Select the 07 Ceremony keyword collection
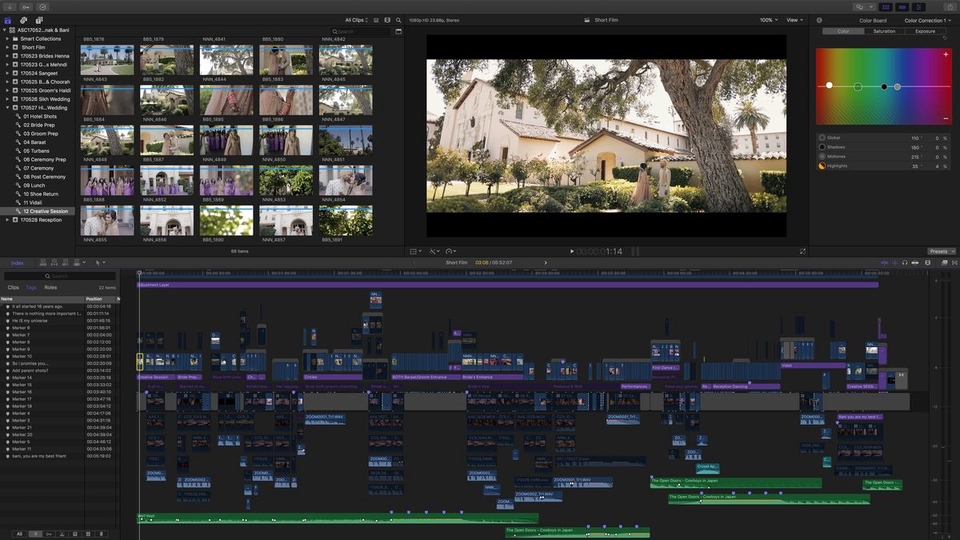This screenshot has height=540, width=960. click(x=38, y=168)
